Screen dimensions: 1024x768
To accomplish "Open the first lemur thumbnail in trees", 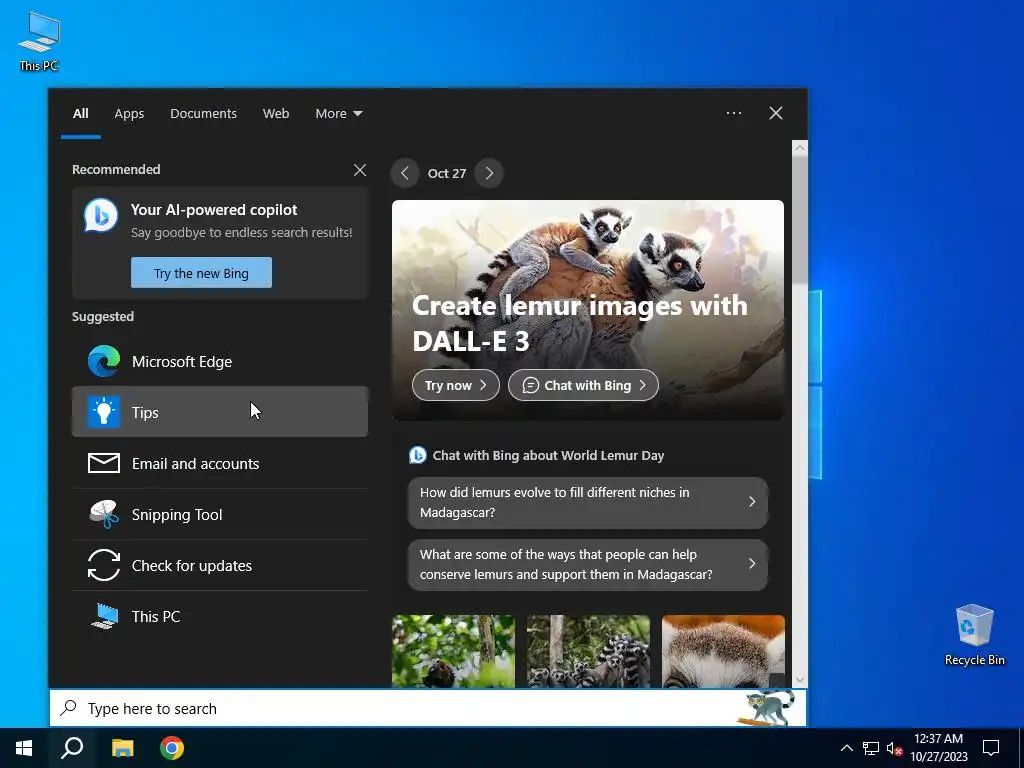I will pos(453,651).
